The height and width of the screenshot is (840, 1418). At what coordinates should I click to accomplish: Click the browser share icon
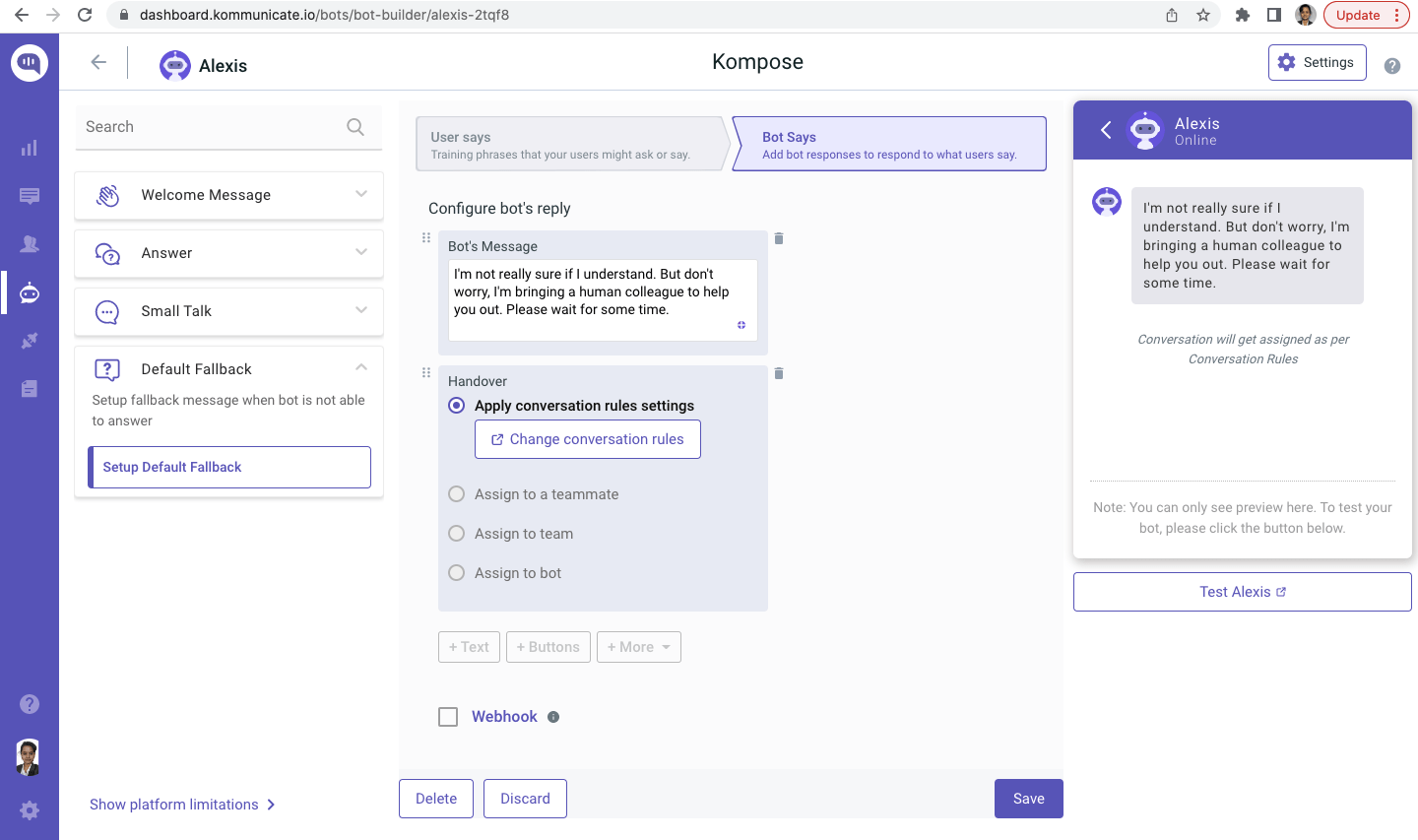click(x=1172, y=15)
